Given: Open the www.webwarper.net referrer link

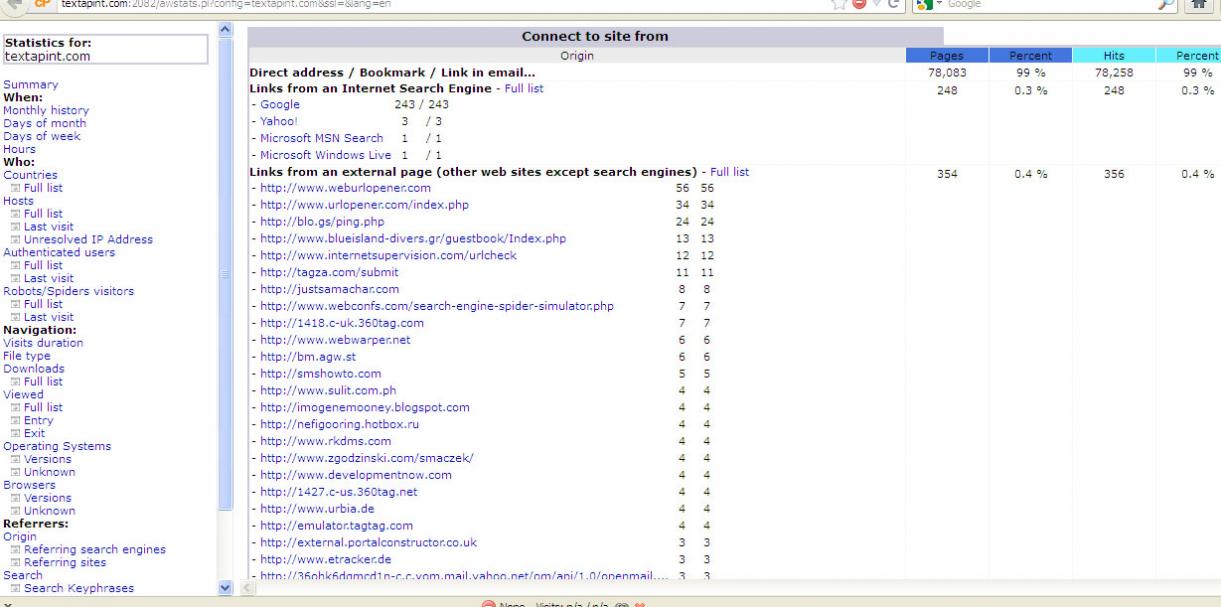Looking at the screenshot, I should tap(334, 340).
